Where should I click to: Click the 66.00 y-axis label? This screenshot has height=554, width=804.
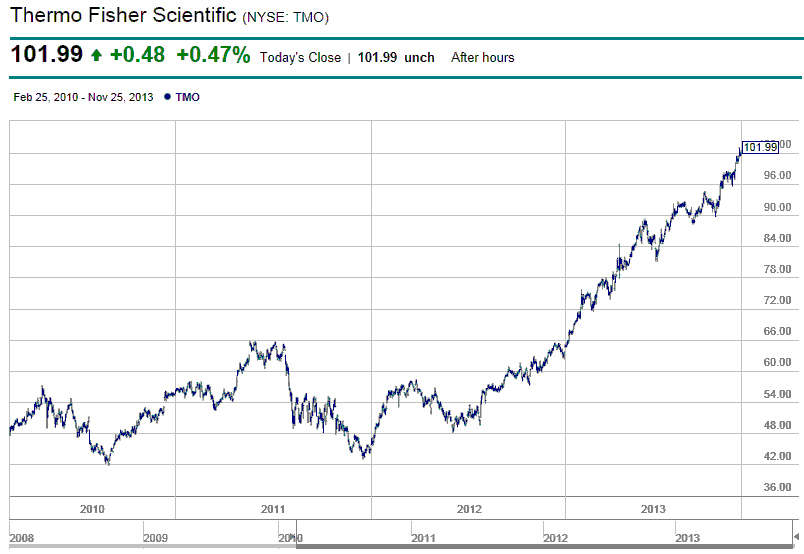(777, 331)
